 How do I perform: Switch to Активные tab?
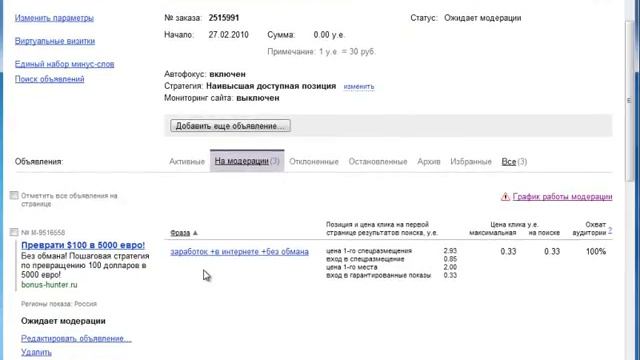[187, 162]
